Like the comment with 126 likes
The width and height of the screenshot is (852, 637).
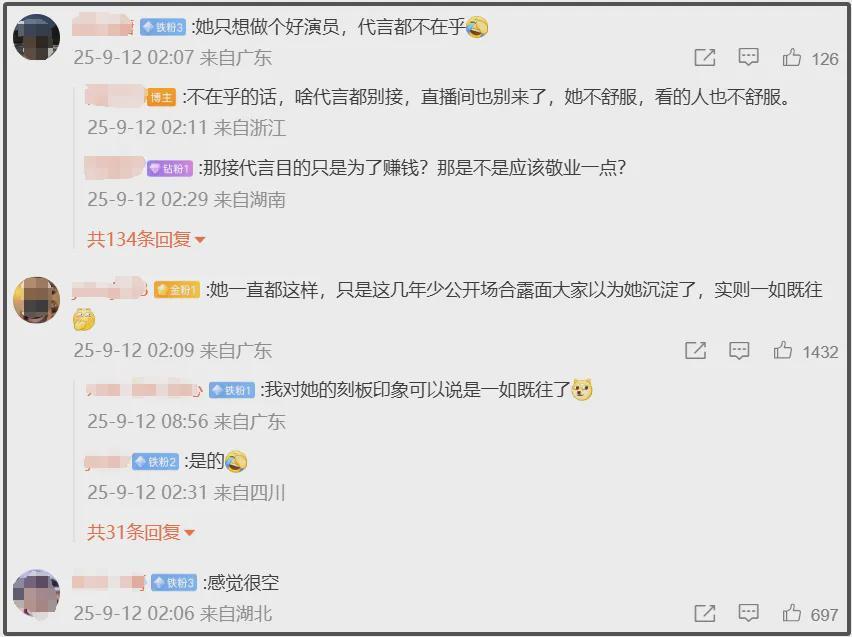(x=792, y=58)
